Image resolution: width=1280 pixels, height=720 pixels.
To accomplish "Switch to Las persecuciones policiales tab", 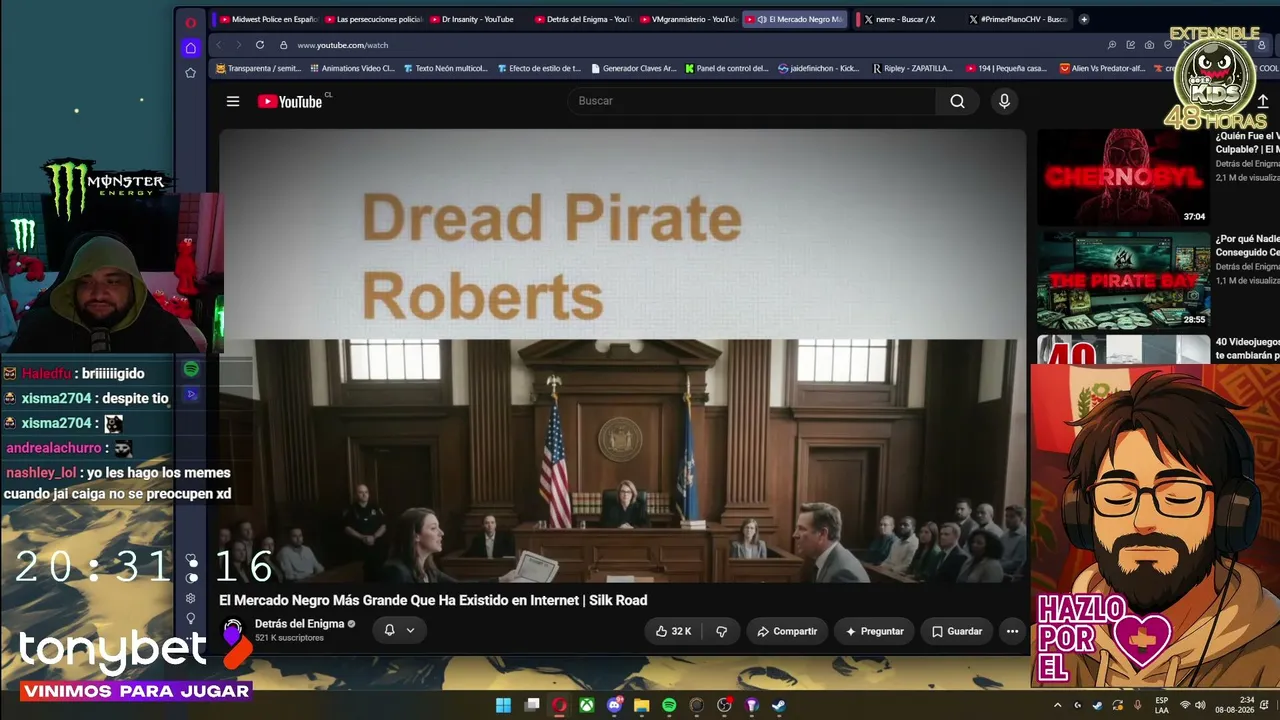I will [374, 19].
